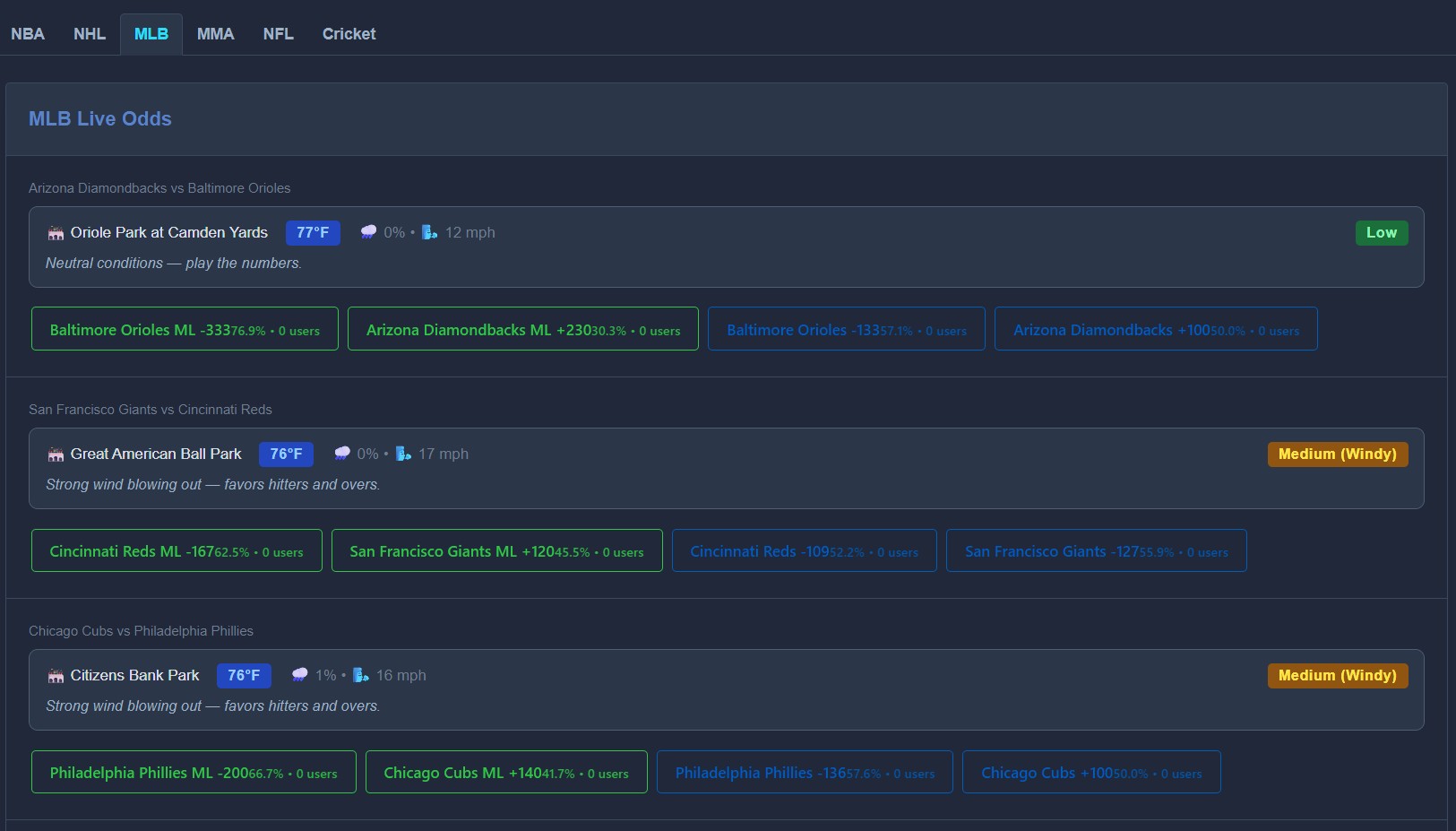Select San Francisco Giants ML +120 bet
1456x831 pixels.
pyautogui.click(x=497, y=550)
